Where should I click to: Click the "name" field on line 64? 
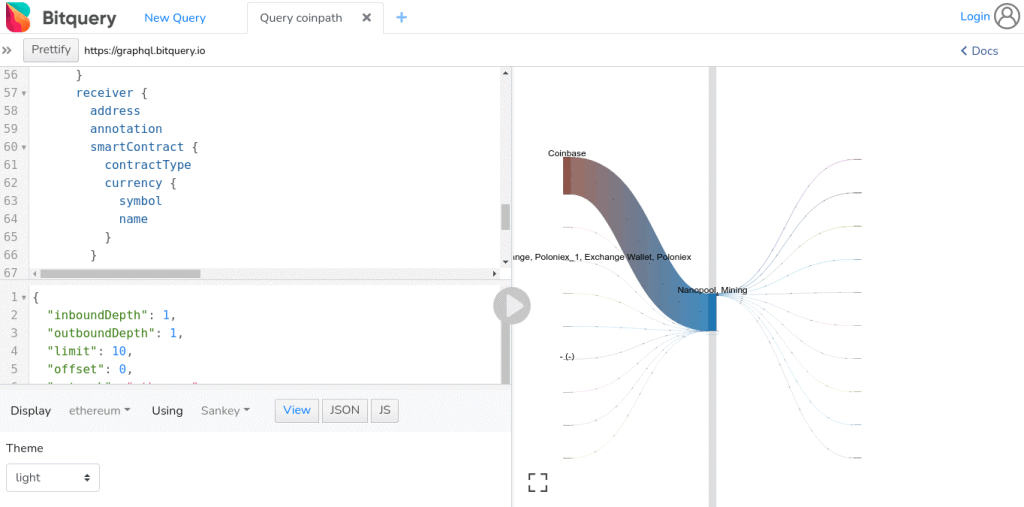(133, 219)
